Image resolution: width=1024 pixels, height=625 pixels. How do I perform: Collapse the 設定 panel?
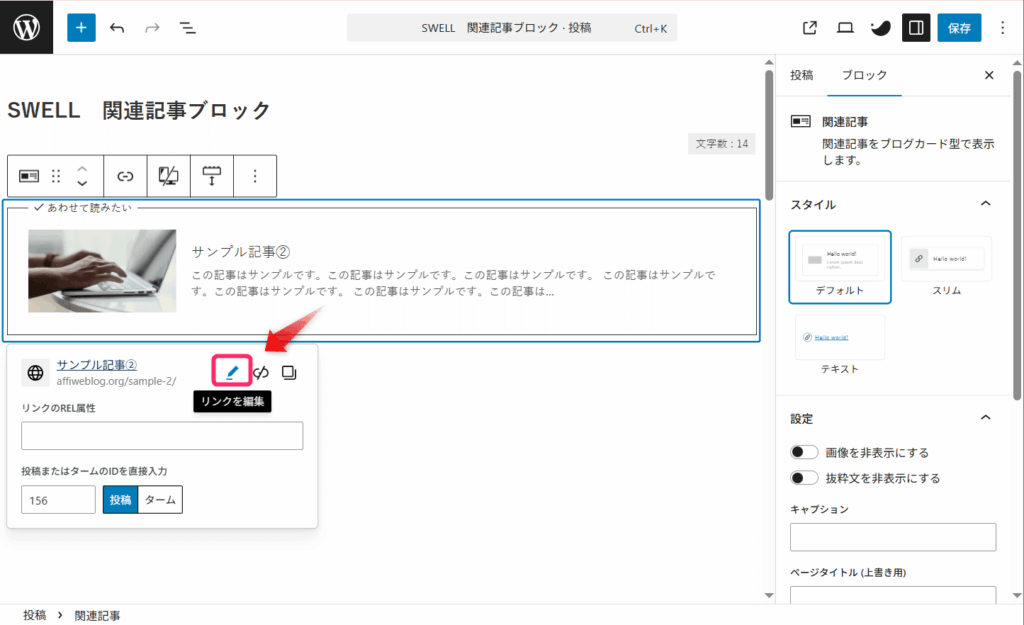coord(985,418)
